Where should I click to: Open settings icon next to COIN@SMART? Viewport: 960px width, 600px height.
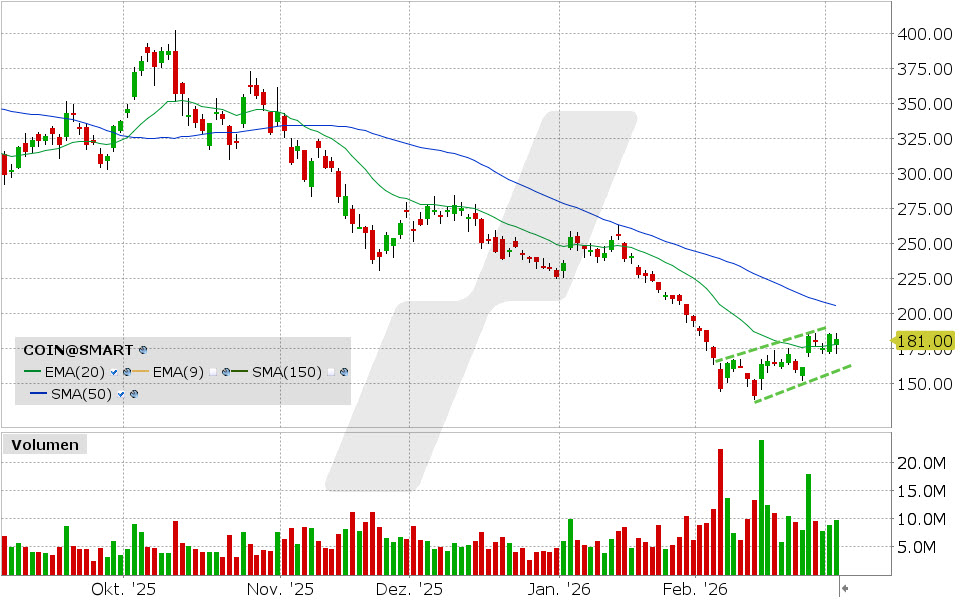pos(143,350)
